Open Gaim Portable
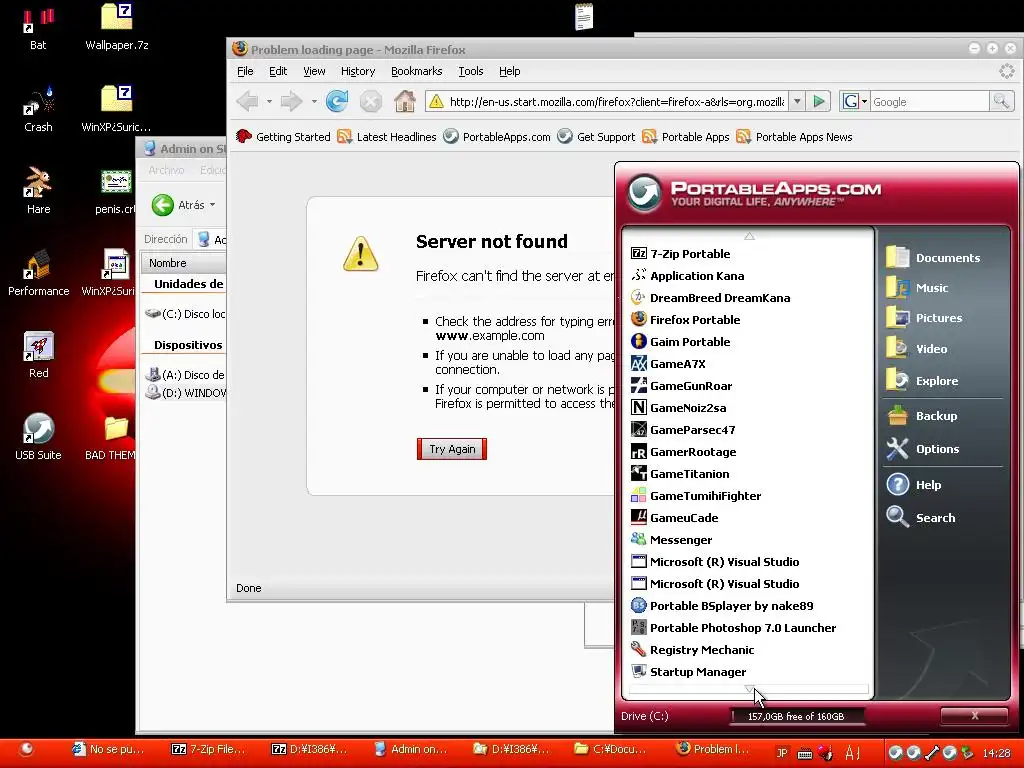 coord(680,342)
